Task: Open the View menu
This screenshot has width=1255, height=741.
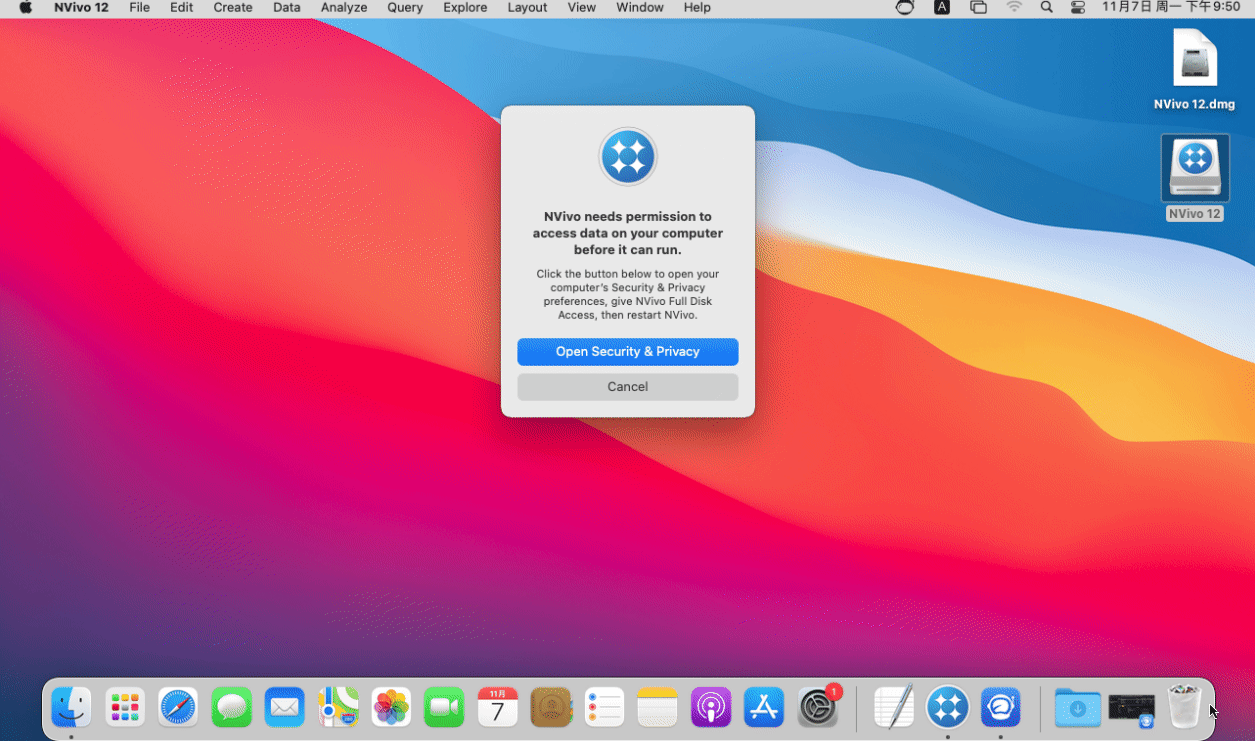Action: tap(582, 8)
